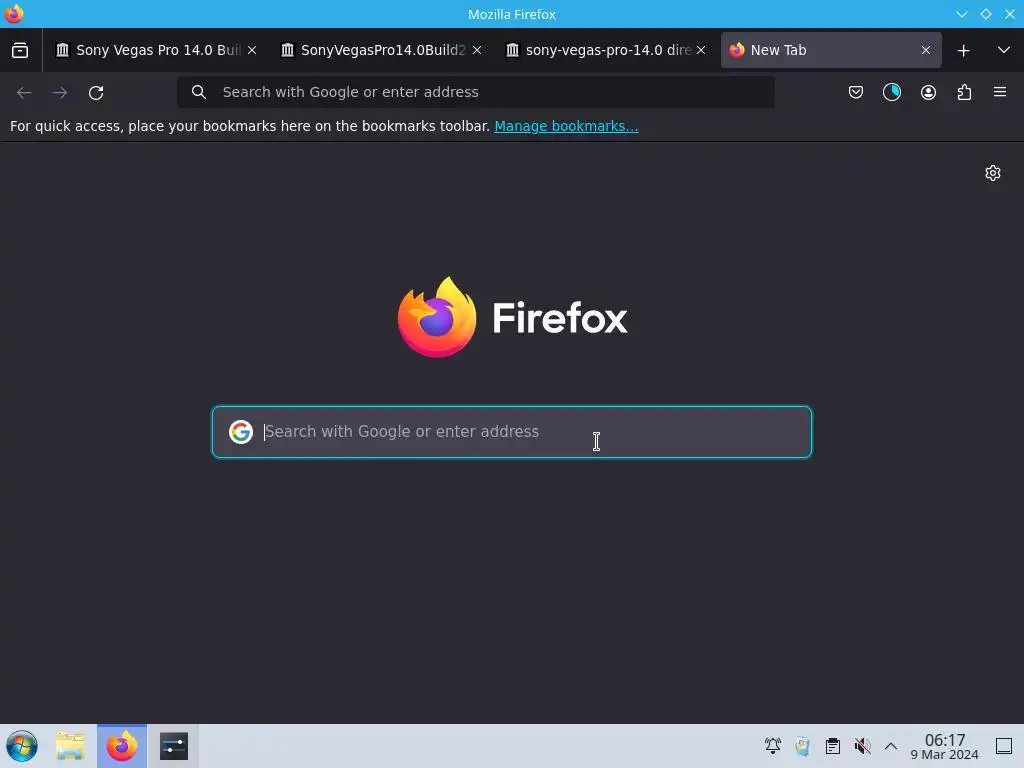Open notifications bell in tray
Screen dimensions: 1024x768
(x=773, y=746)
